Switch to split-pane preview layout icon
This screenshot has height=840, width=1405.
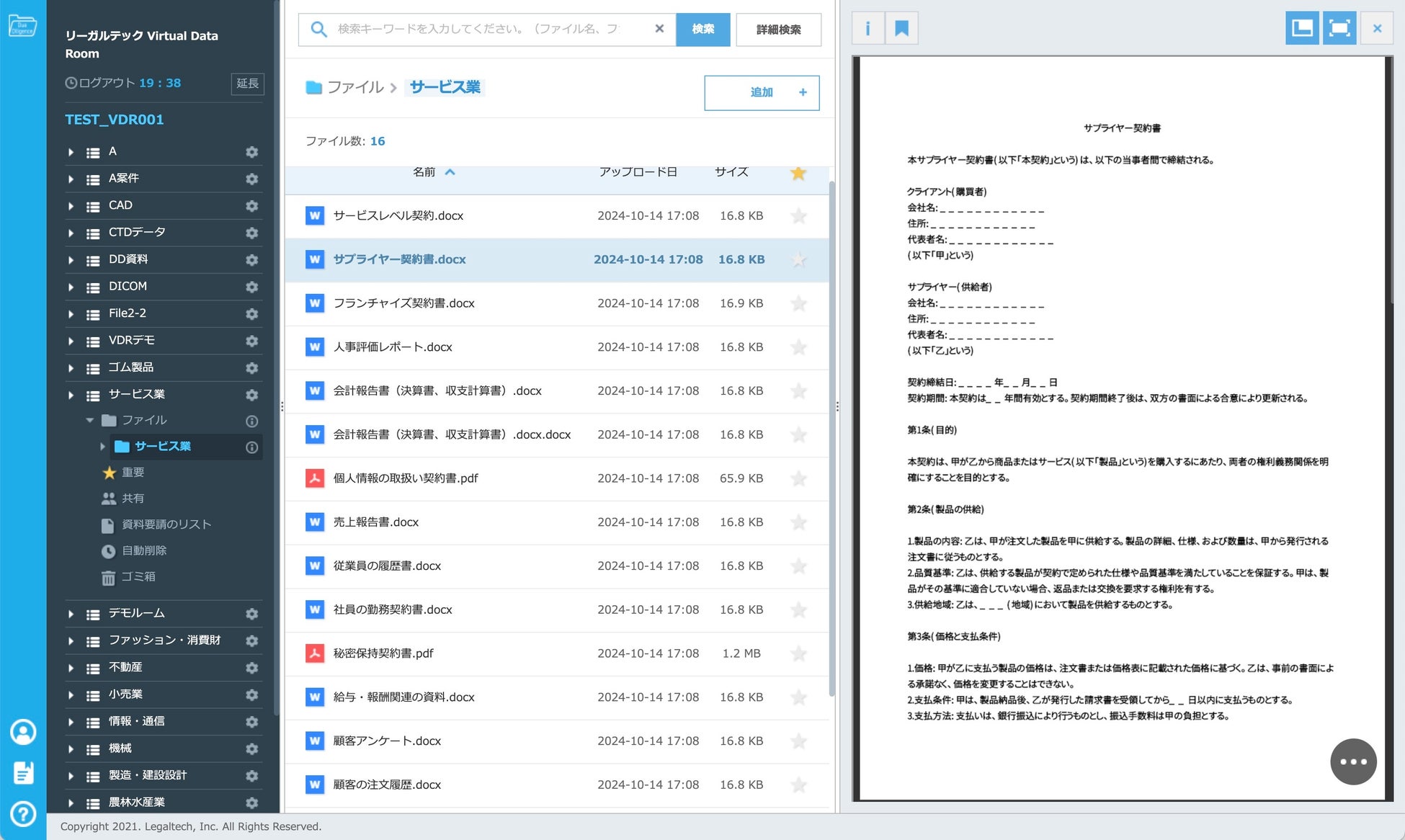tap(1301, 29)
